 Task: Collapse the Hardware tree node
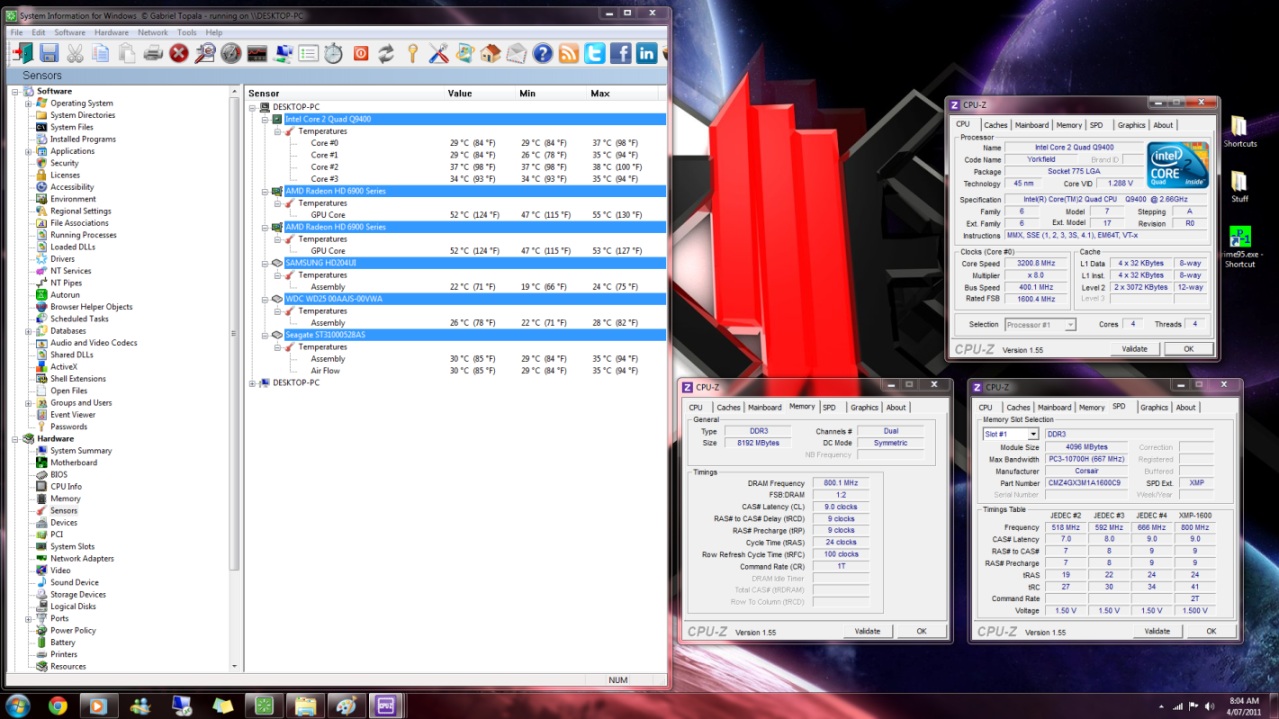pos(16,439)
